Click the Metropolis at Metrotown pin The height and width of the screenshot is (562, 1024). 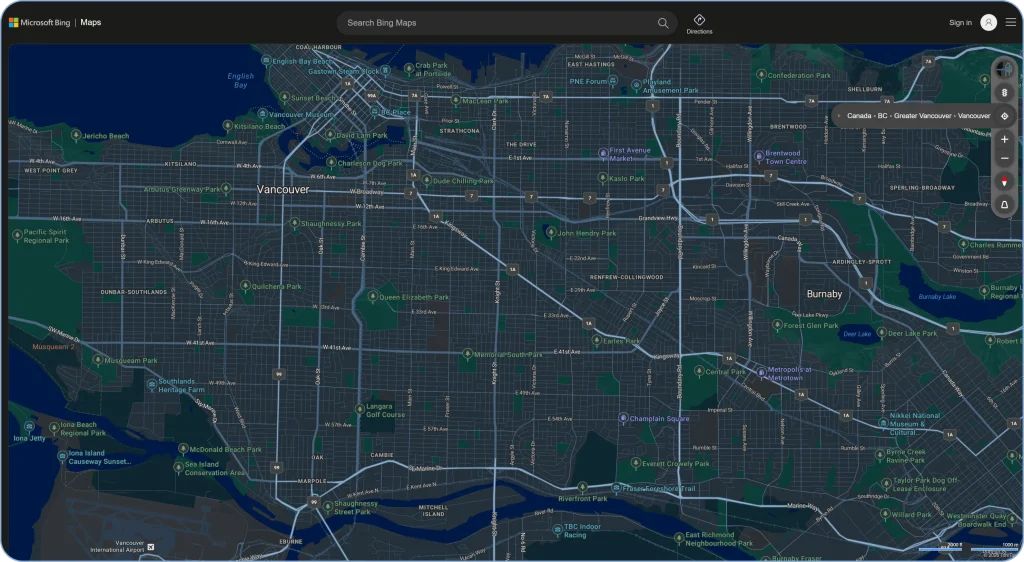(x=761, y=373)
